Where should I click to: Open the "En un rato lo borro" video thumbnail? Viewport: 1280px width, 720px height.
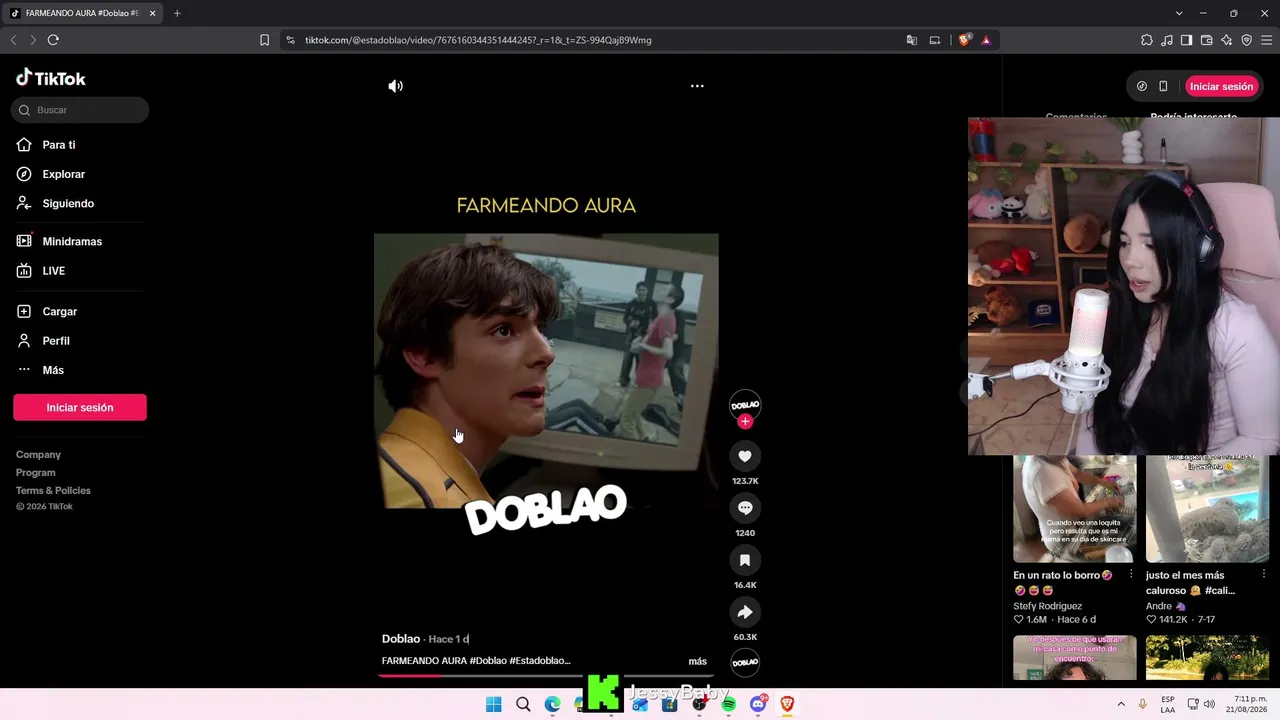(x=1075, y=509)
